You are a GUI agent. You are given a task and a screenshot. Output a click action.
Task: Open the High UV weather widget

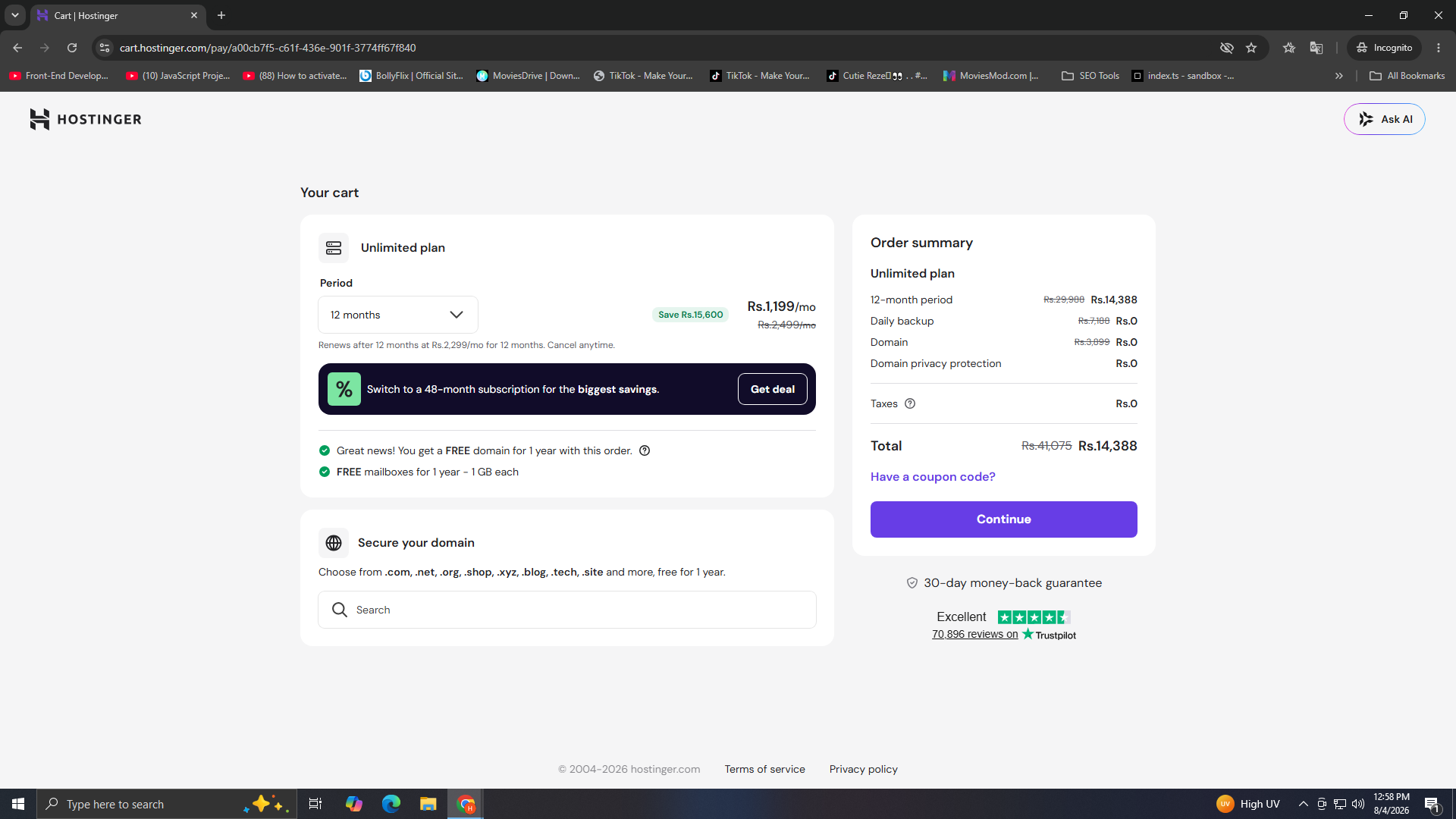(x=1247, y=804)
